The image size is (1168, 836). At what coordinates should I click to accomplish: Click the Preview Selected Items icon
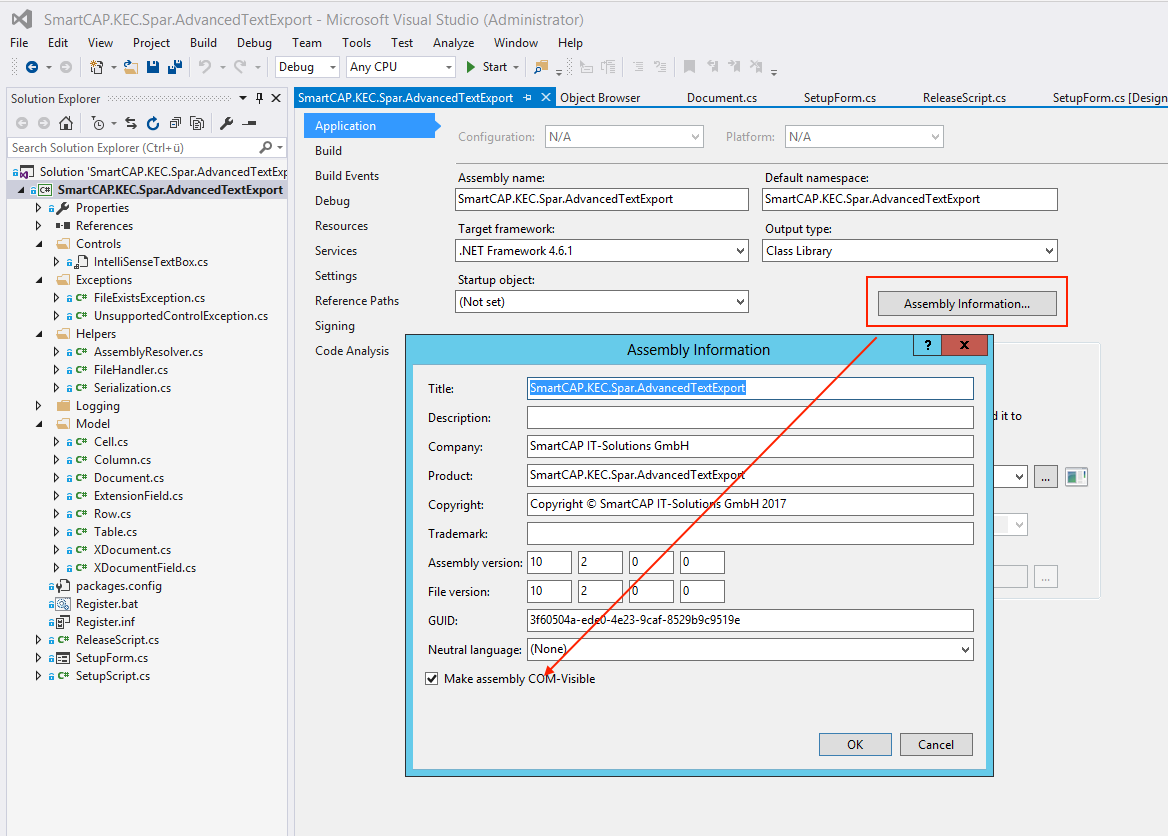coord(250,123)
